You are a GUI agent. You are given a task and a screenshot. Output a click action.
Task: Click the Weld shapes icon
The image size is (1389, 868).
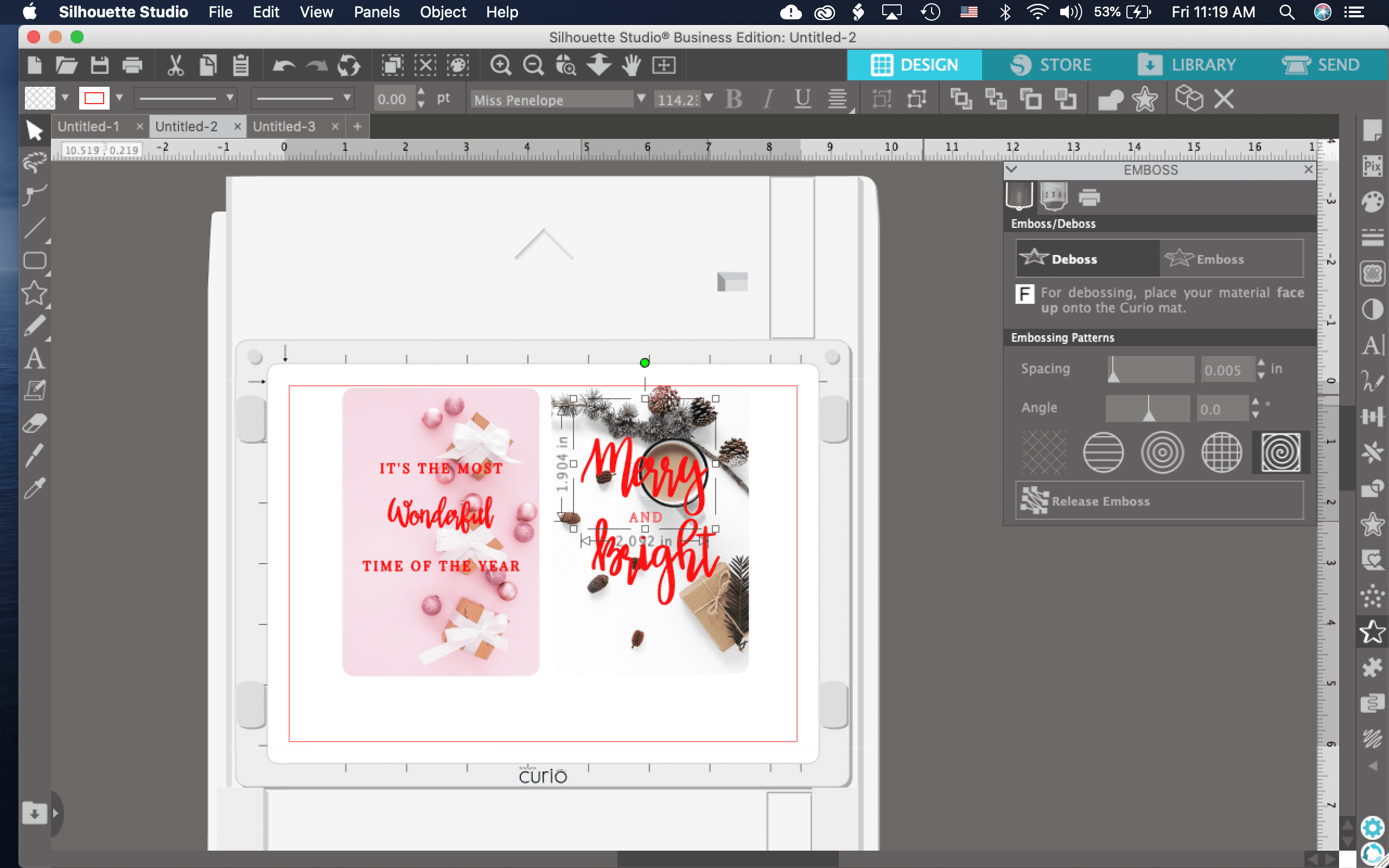pos(1110,99)
